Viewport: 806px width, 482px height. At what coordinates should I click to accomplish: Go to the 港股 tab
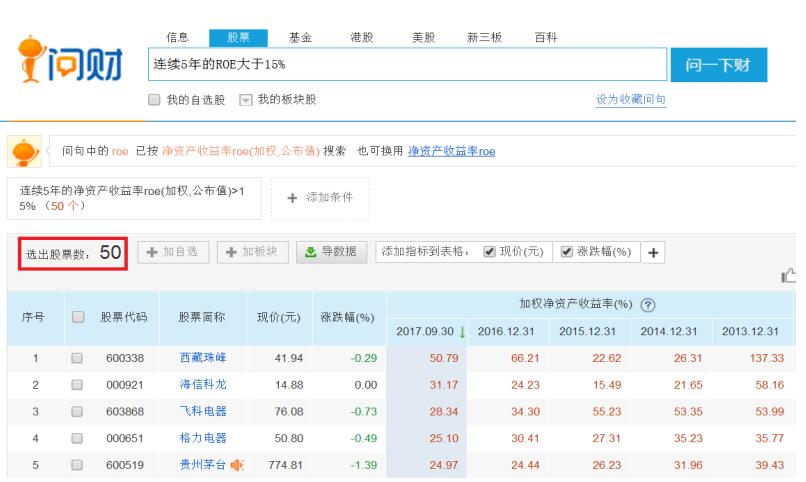362,38
